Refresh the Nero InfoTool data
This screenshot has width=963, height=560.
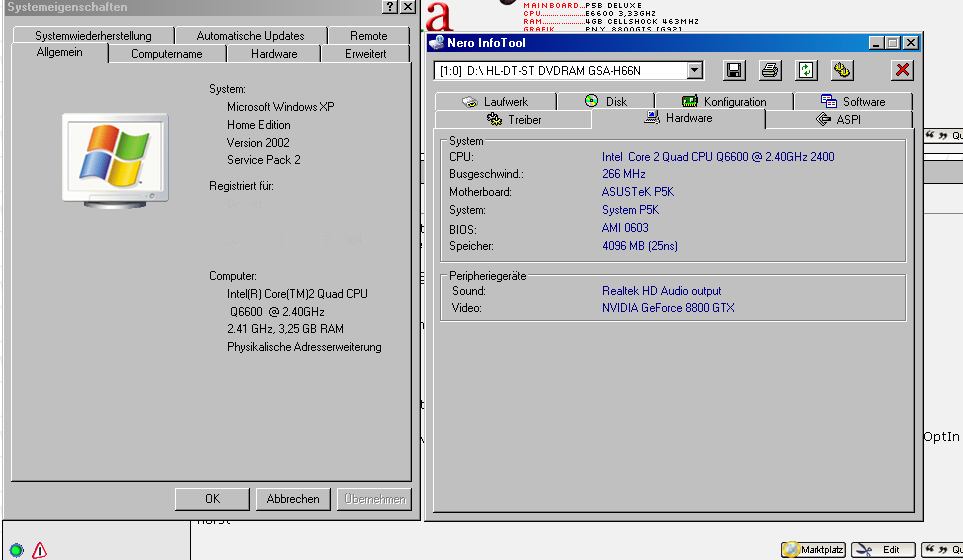pos(806,71)
